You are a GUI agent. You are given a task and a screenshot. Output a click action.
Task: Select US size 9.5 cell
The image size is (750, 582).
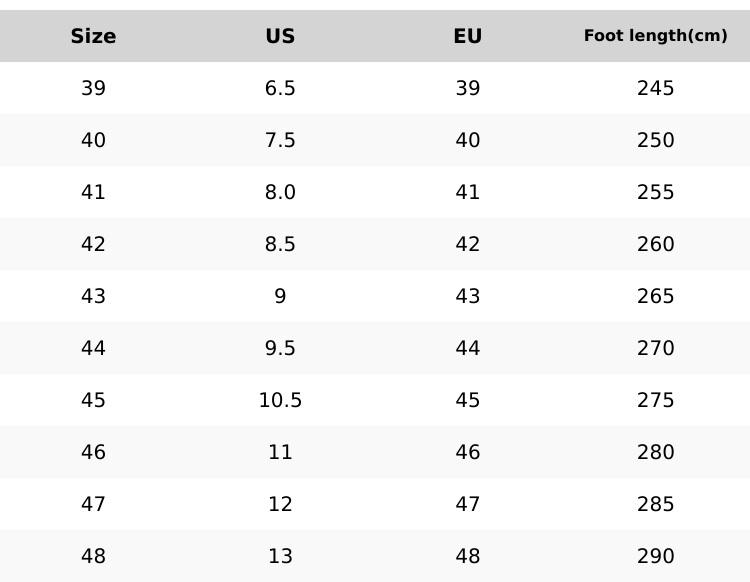(x=280, y=348)
